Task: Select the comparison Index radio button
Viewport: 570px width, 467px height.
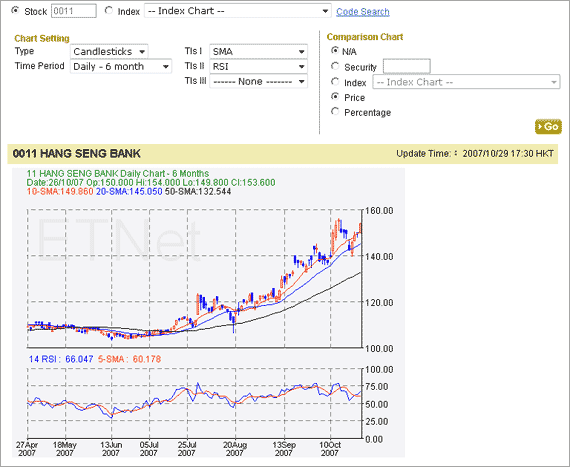Action: [x=335, y=81]
